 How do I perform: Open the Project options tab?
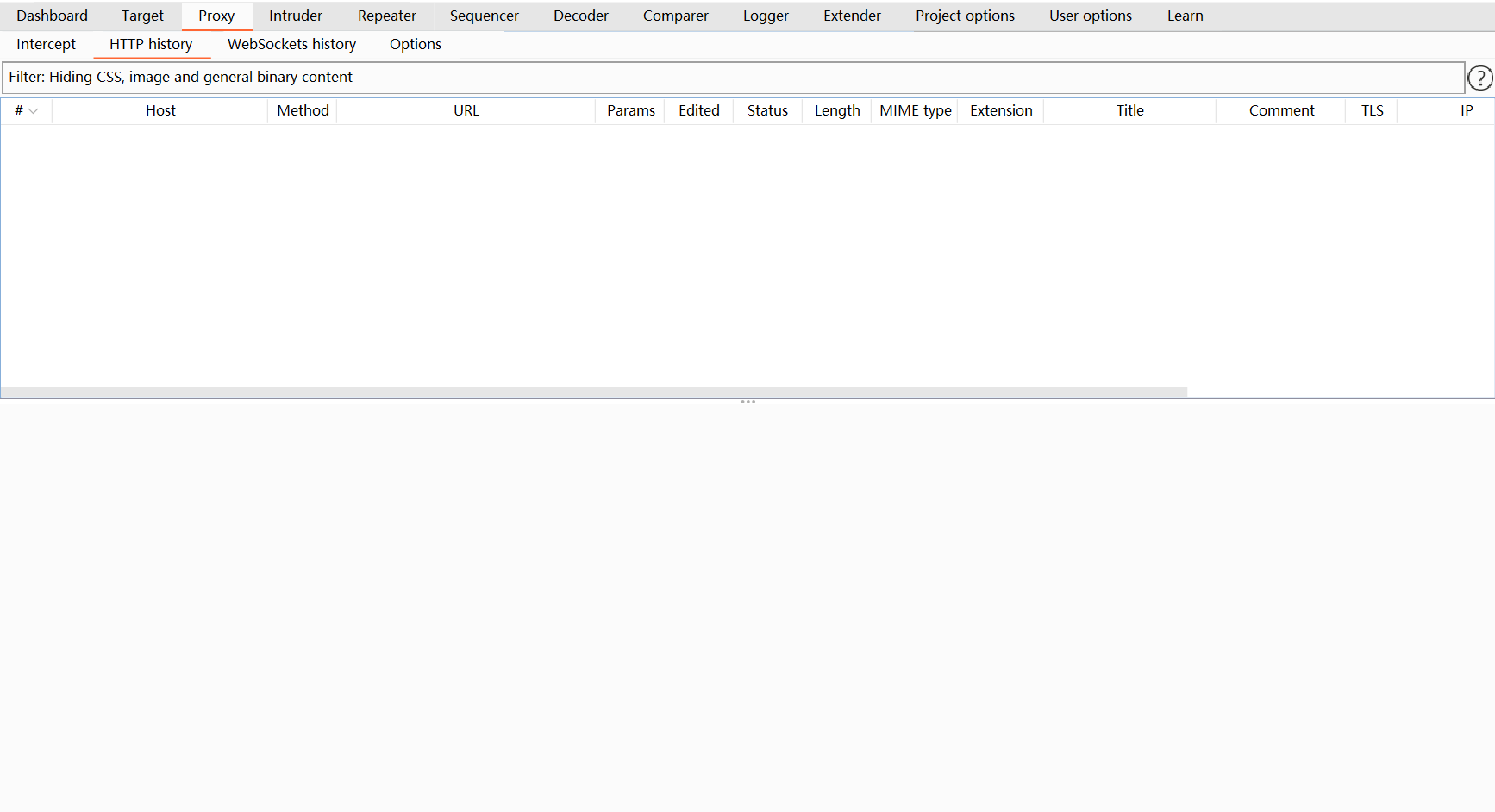965,16
